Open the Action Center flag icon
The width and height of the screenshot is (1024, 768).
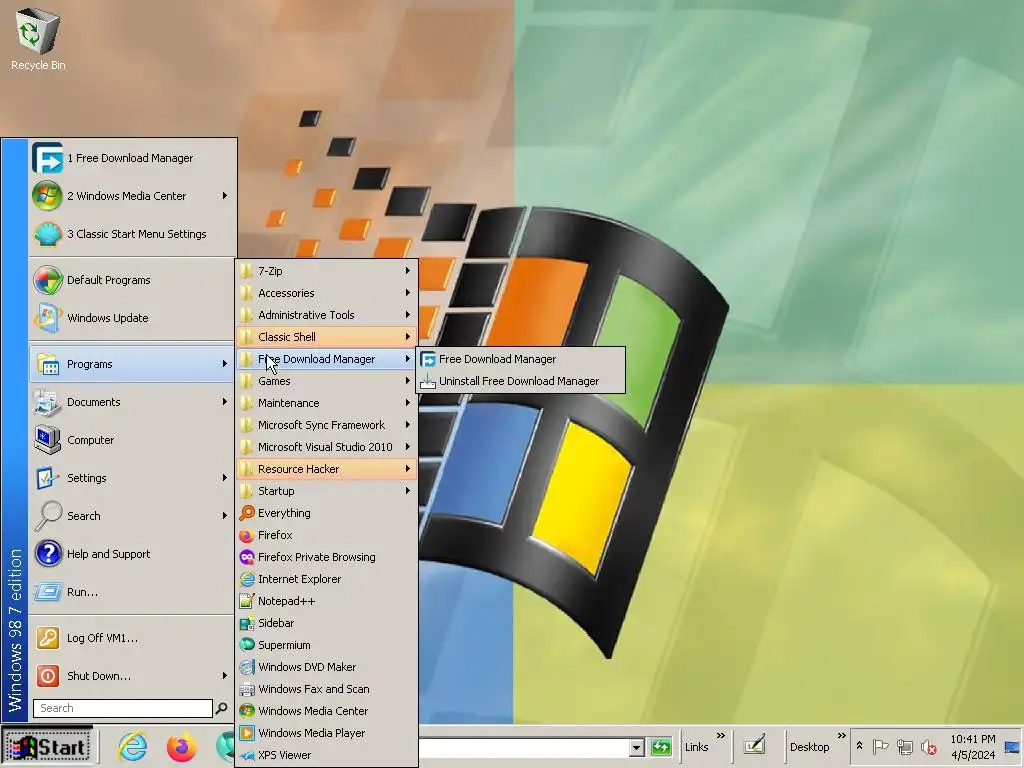(880, 746)
